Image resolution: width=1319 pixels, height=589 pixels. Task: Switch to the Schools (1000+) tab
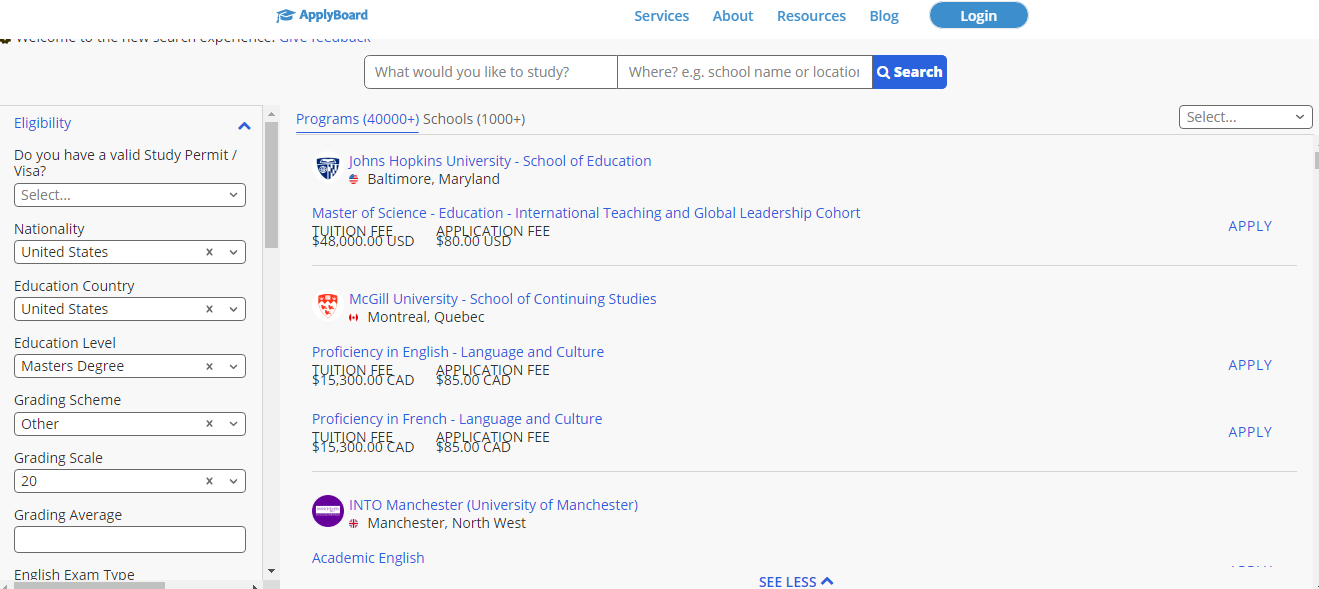(x=474, y=119)
